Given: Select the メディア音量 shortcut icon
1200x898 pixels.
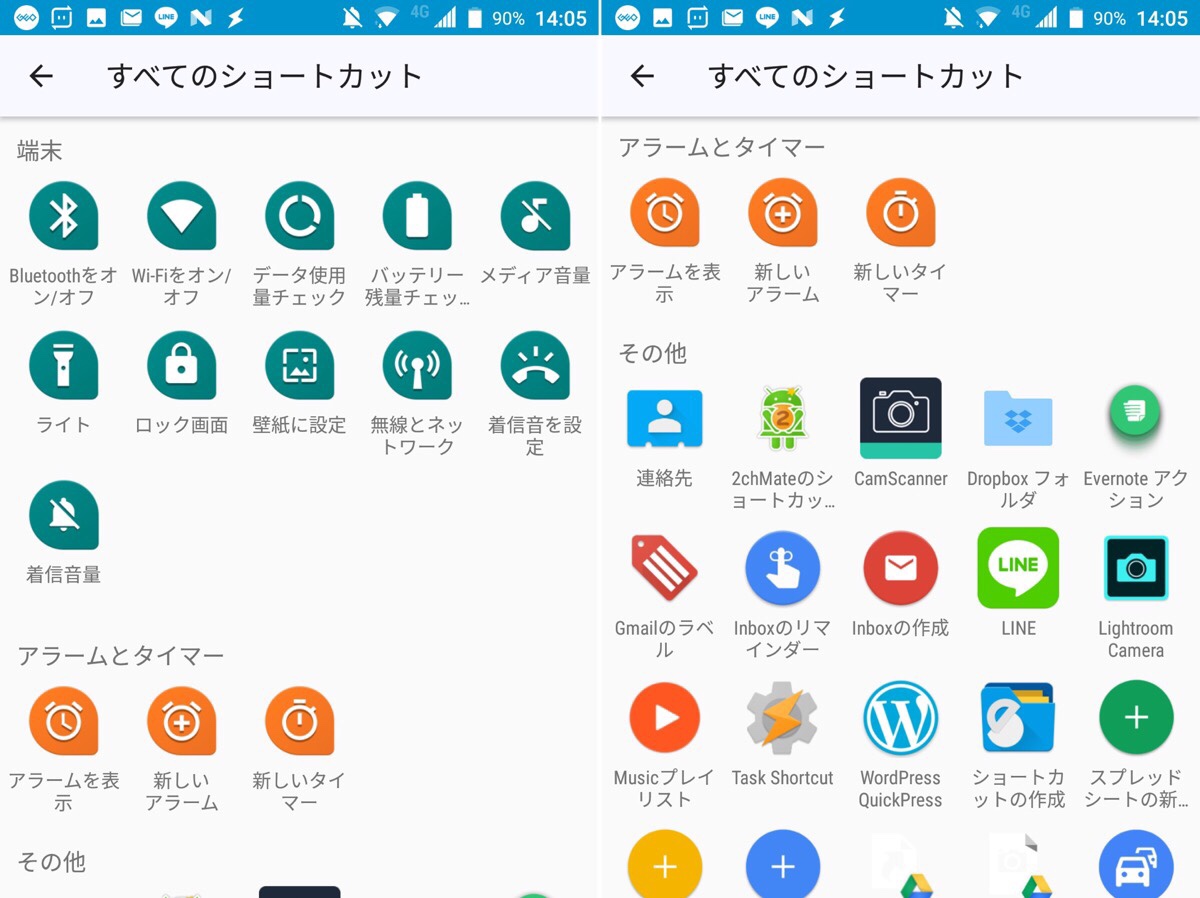Looking at the screenshot, I should click(x=536, y=215).
